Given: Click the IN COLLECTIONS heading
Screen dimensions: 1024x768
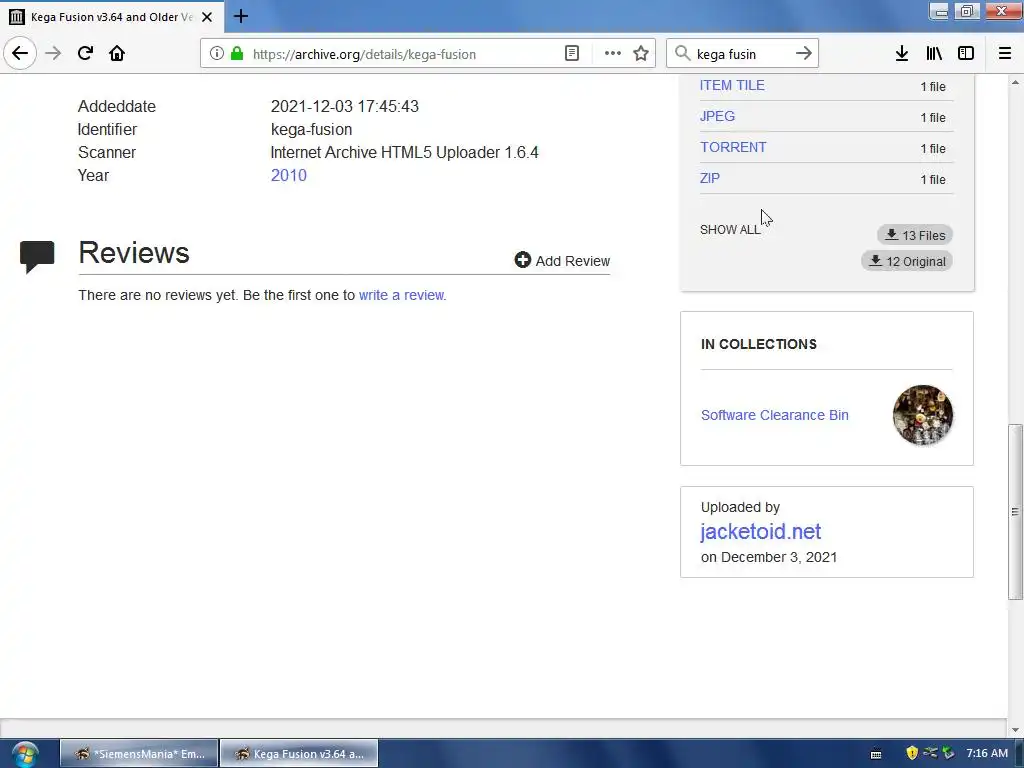Looking at the screenshot, I should pyautogui.click(x=759, y=344).
